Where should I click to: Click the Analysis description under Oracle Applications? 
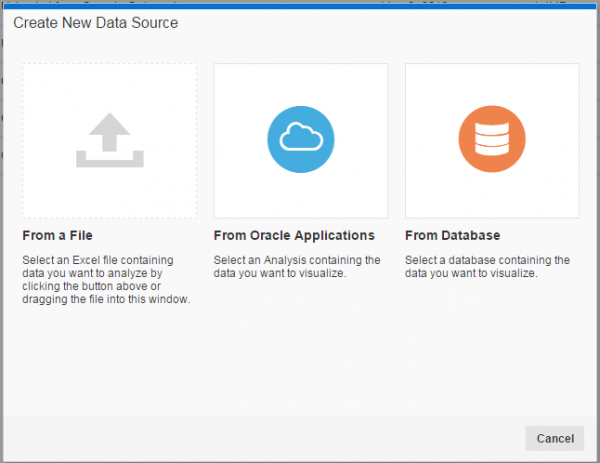click(x=297, y=266)
